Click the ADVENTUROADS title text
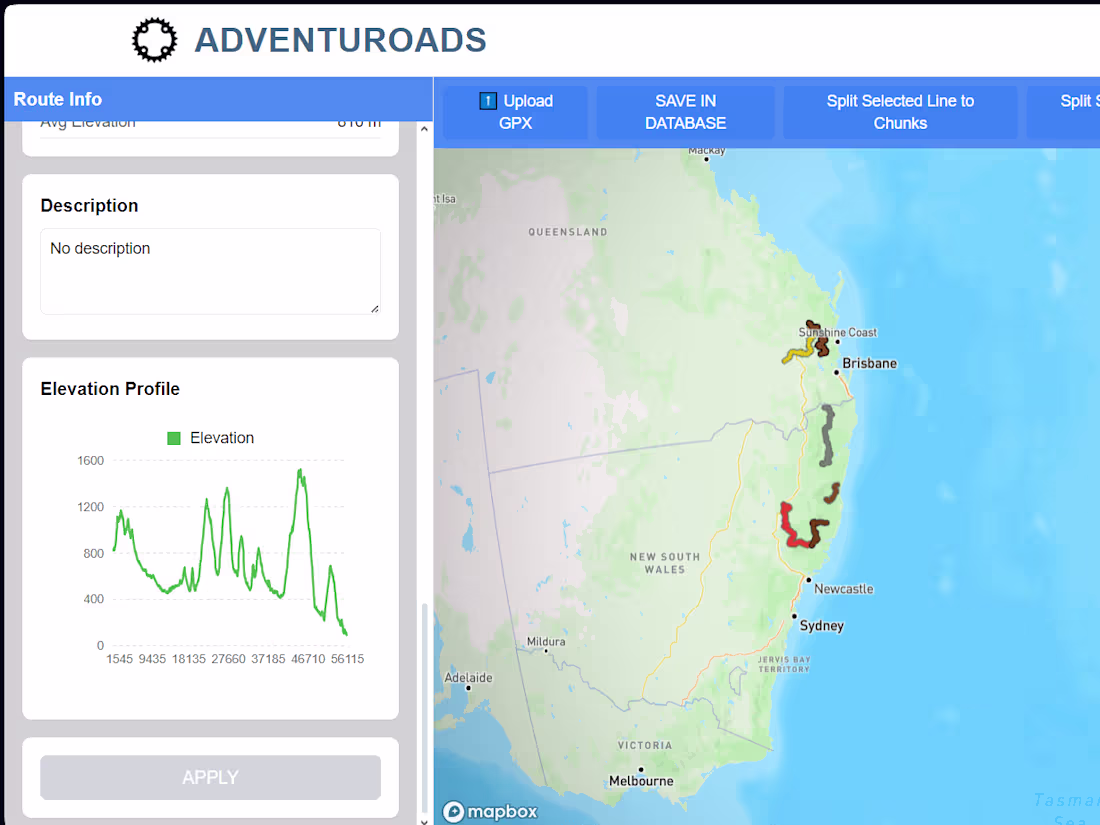Image resolution: width=1100 pixels, height=825 pixels. point(340,40)
